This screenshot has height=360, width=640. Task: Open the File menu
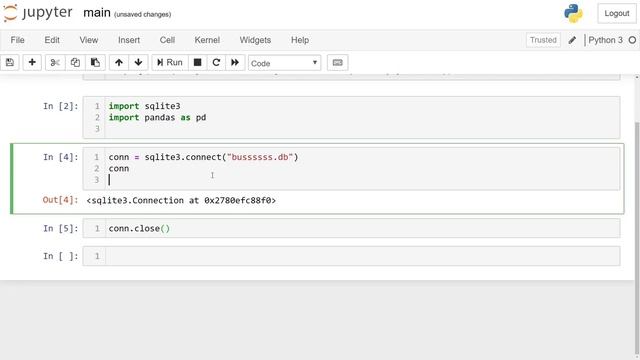[x=18, y=40]
